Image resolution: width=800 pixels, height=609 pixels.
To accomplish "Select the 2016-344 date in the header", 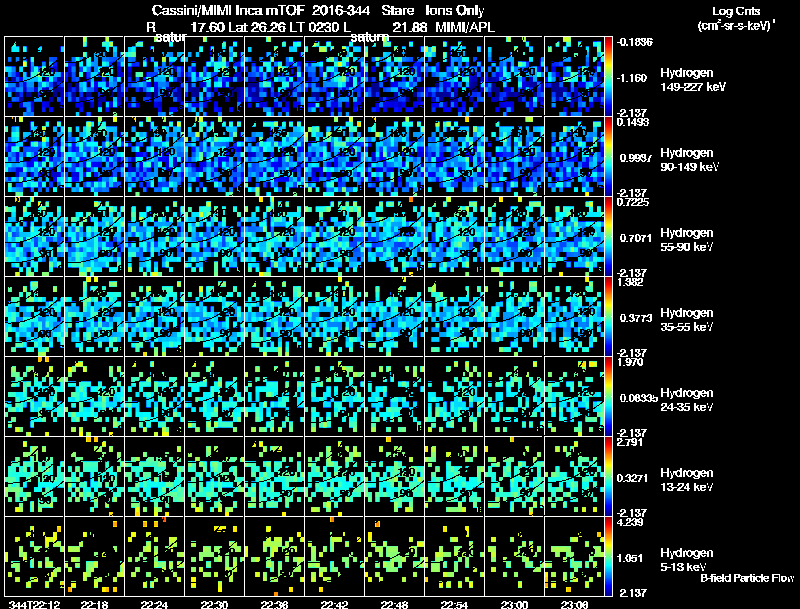I will (340, 11).
